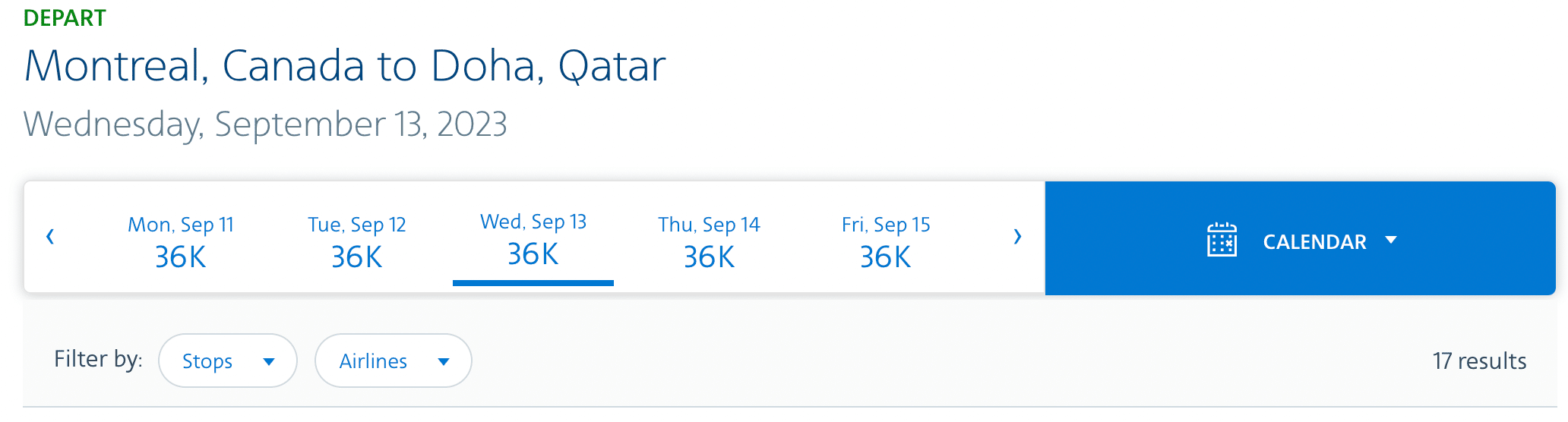The width and height of the screenshot is (1568, 422).
Task: Open the Stops filter dropdown
Action: click(227, 361)
